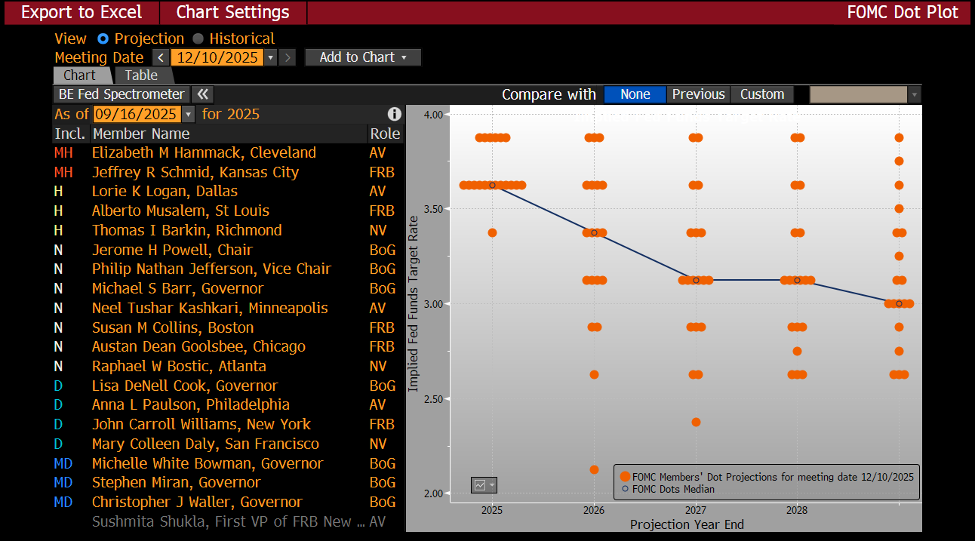Click the single 2025 dot at 3.375
Image resolution: width=977 pixels, height=541 pixels.
pyautogui.click(x=492, y=232)
